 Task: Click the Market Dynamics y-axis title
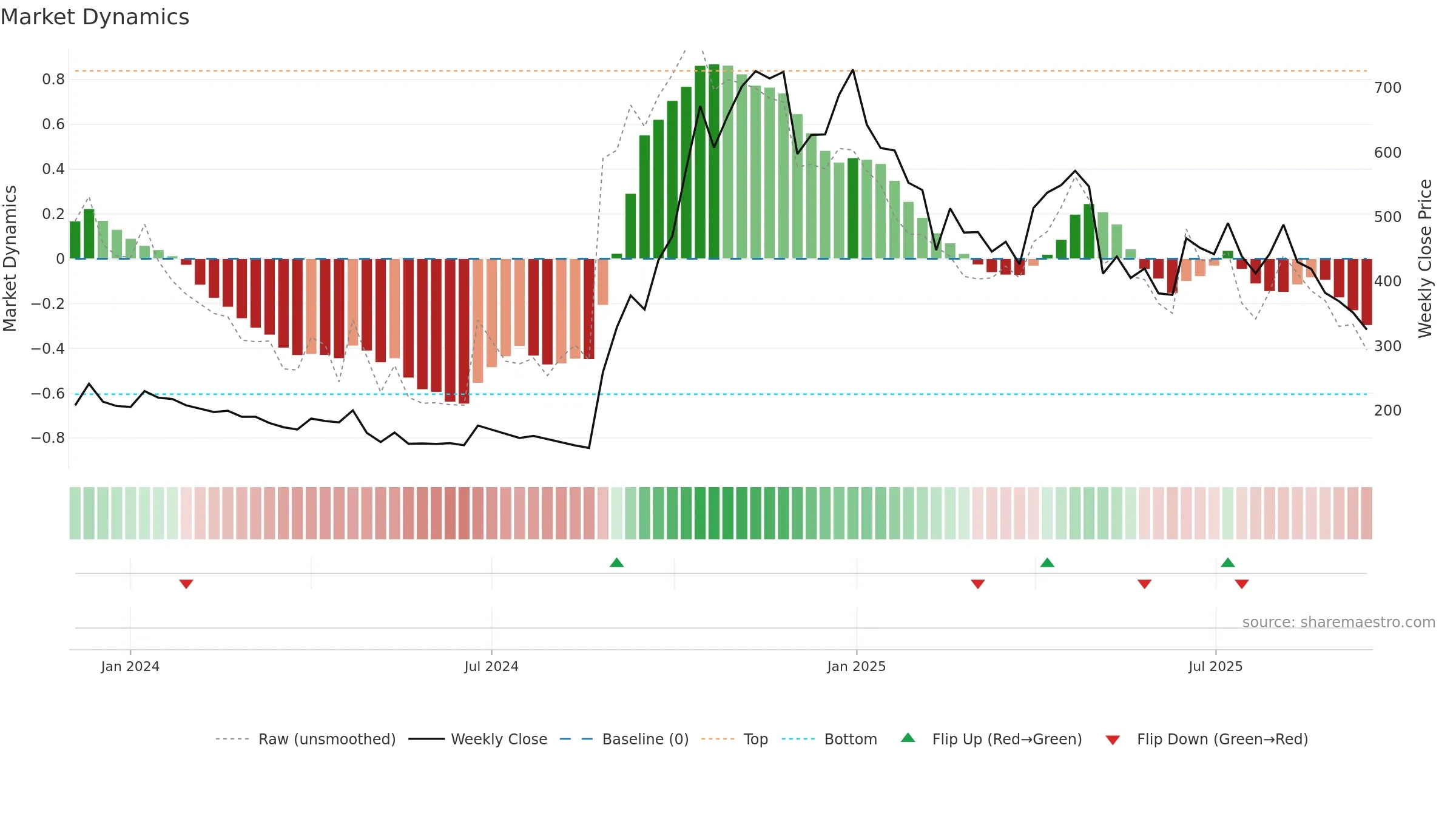[10, 258]
